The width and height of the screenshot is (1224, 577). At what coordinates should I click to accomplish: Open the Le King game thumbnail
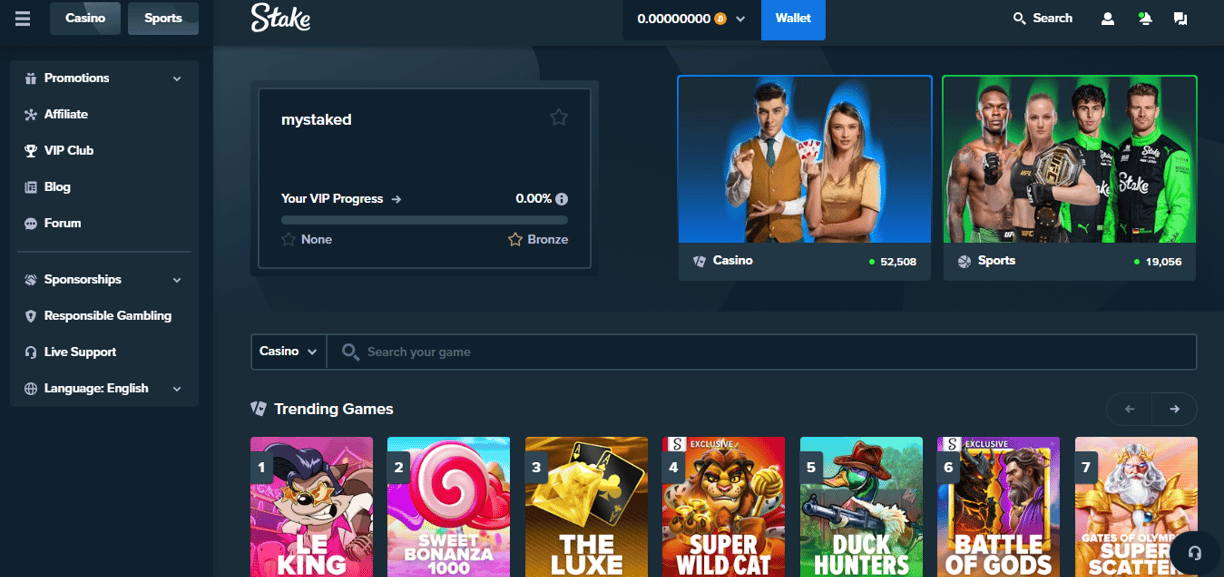tap(311, 507)
